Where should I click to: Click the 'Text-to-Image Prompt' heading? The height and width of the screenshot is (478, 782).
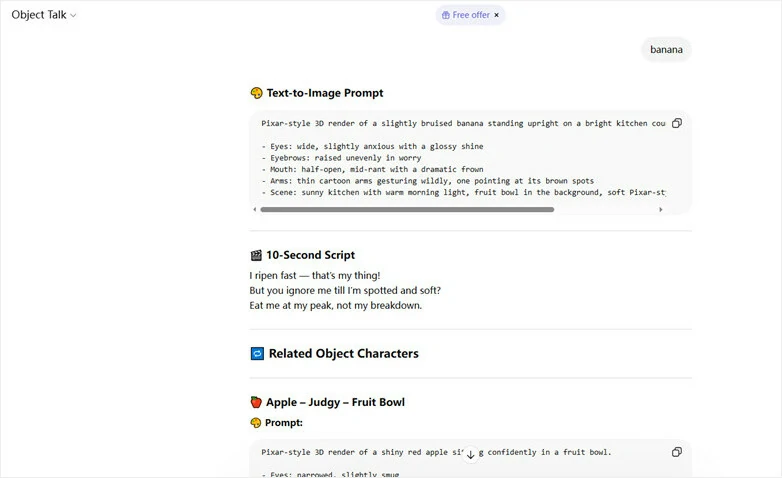325,93
